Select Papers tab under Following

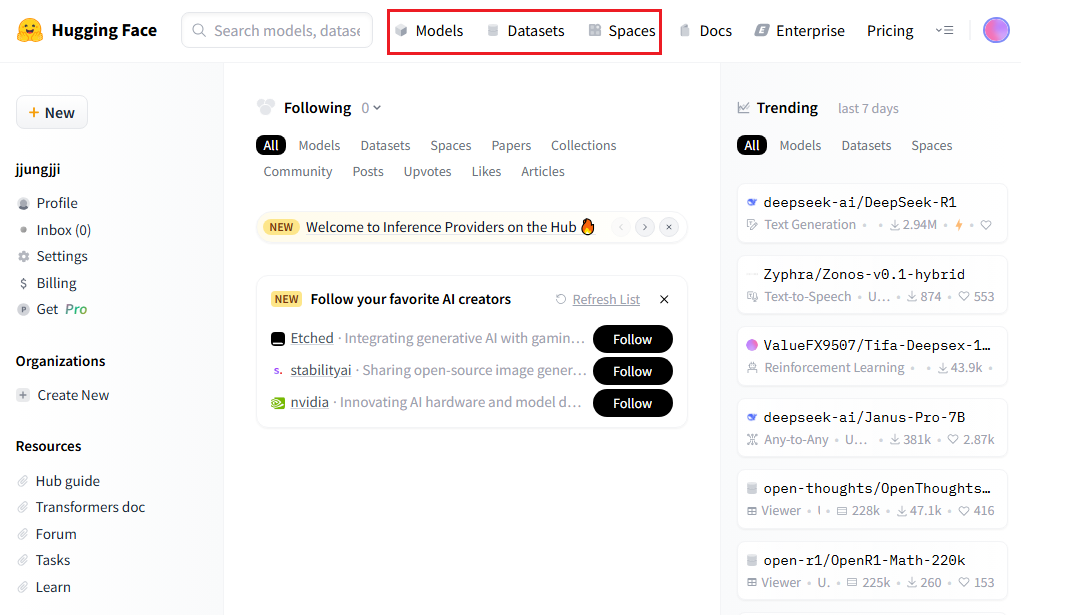(511, 146)
